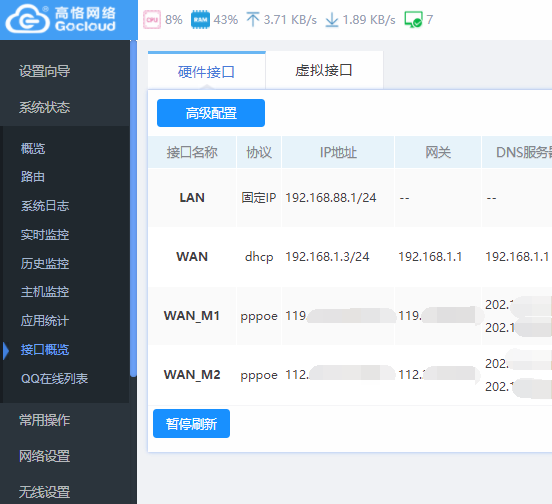Click the 3.71 KB/s upload rate
Viewport: 552px width, 504px height.
coord(290,20)
